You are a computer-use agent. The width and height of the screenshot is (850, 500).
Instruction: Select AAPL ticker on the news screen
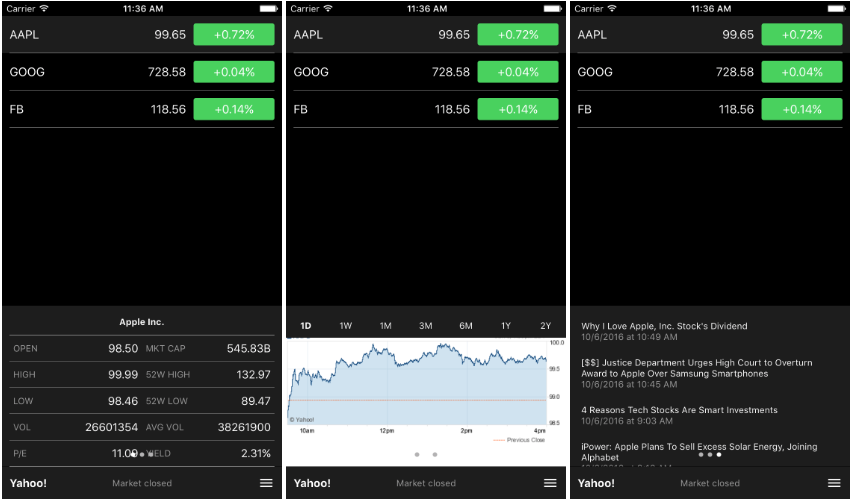592,35
